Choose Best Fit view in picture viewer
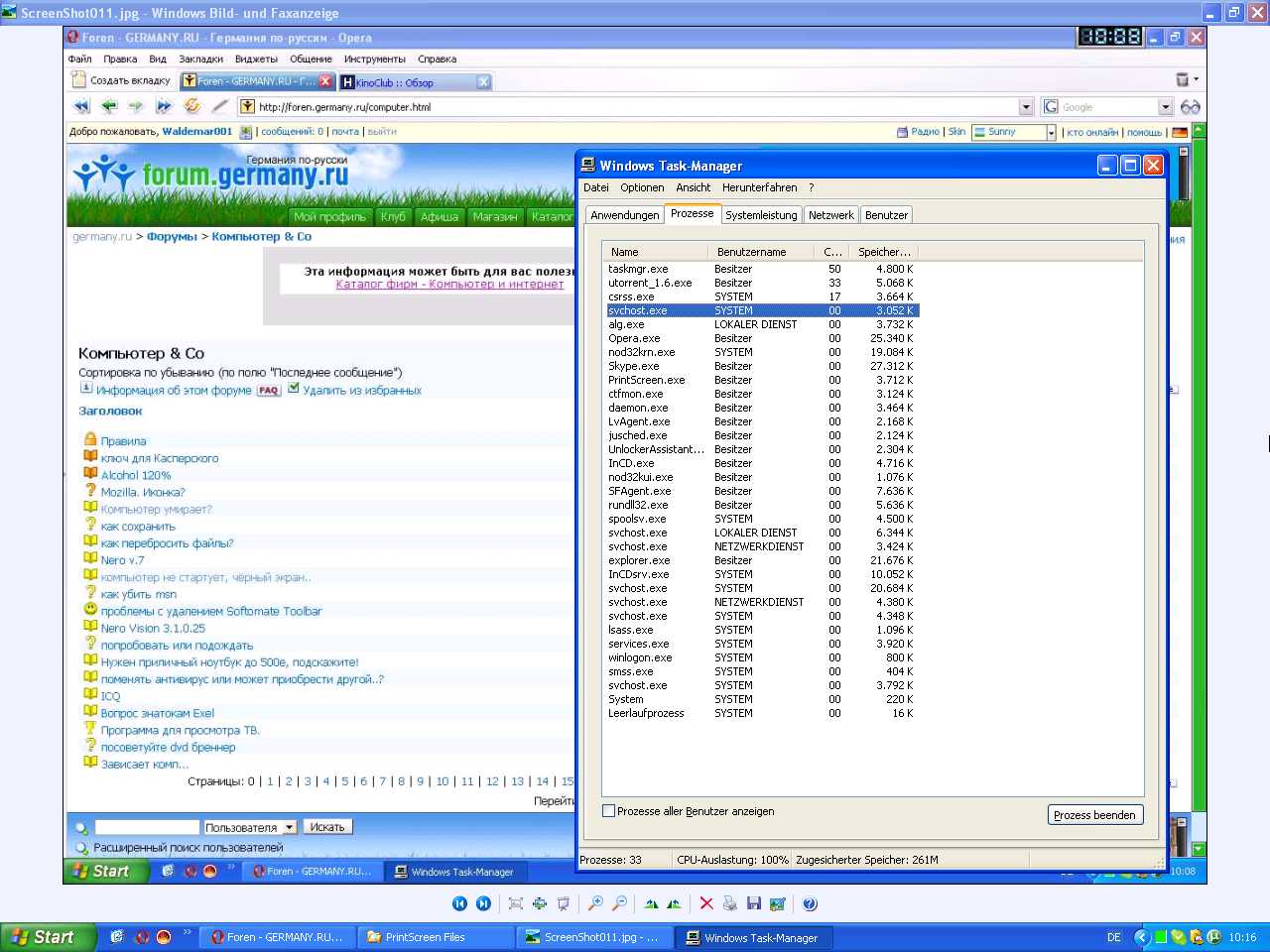Screen dimensions: 1270x952 (x=515, y=903)
